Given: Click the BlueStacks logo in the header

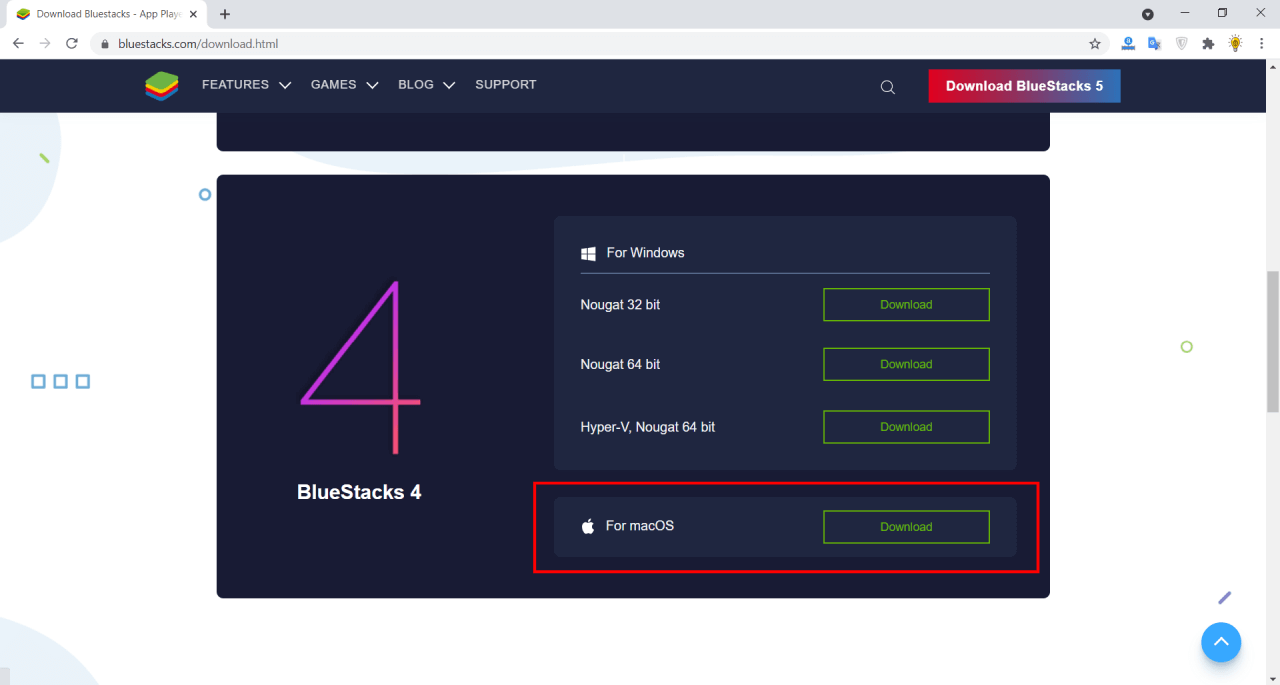Looking at the screenshot, I should 162,86.
